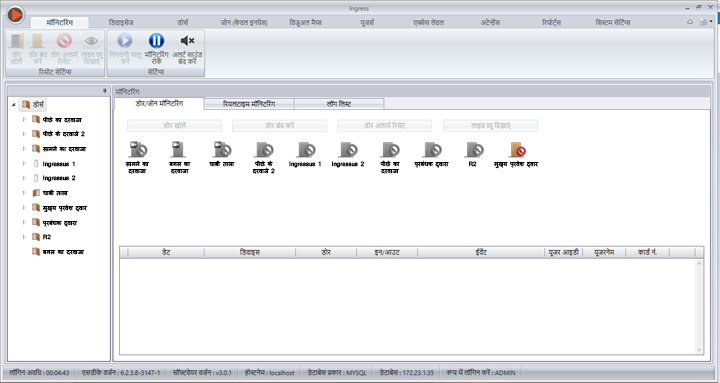Click the डोर बंद करें button in monitoring panel
Viewport: 720px width, 383px height.
(279, 125)
